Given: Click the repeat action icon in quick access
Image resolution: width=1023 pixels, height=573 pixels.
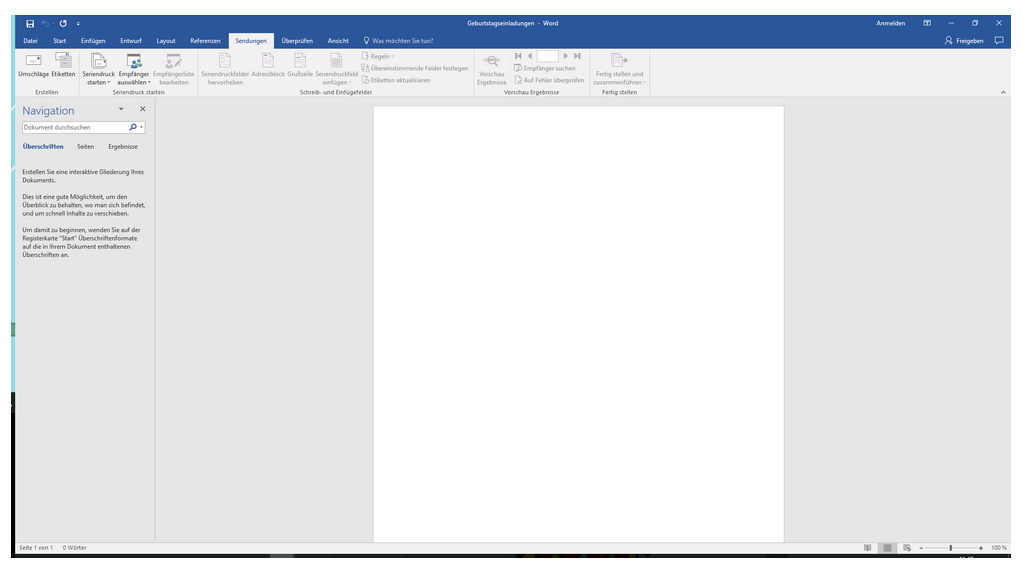Looking at the screenshot, I should pos(63,23).
